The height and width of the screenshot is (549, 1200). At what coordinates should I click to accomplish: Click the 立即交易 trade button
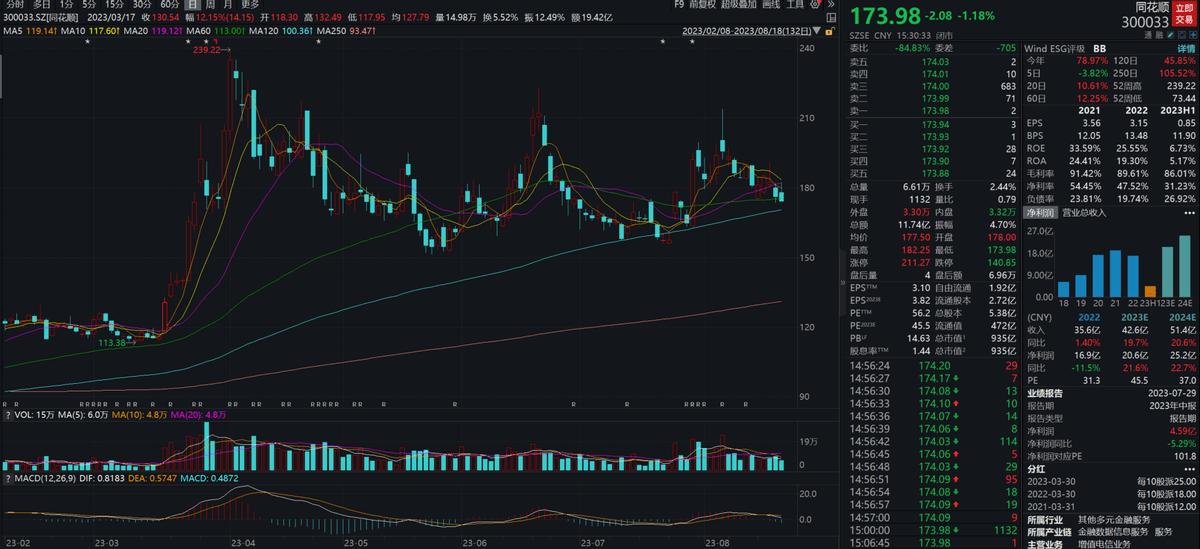coord(1184,11)
